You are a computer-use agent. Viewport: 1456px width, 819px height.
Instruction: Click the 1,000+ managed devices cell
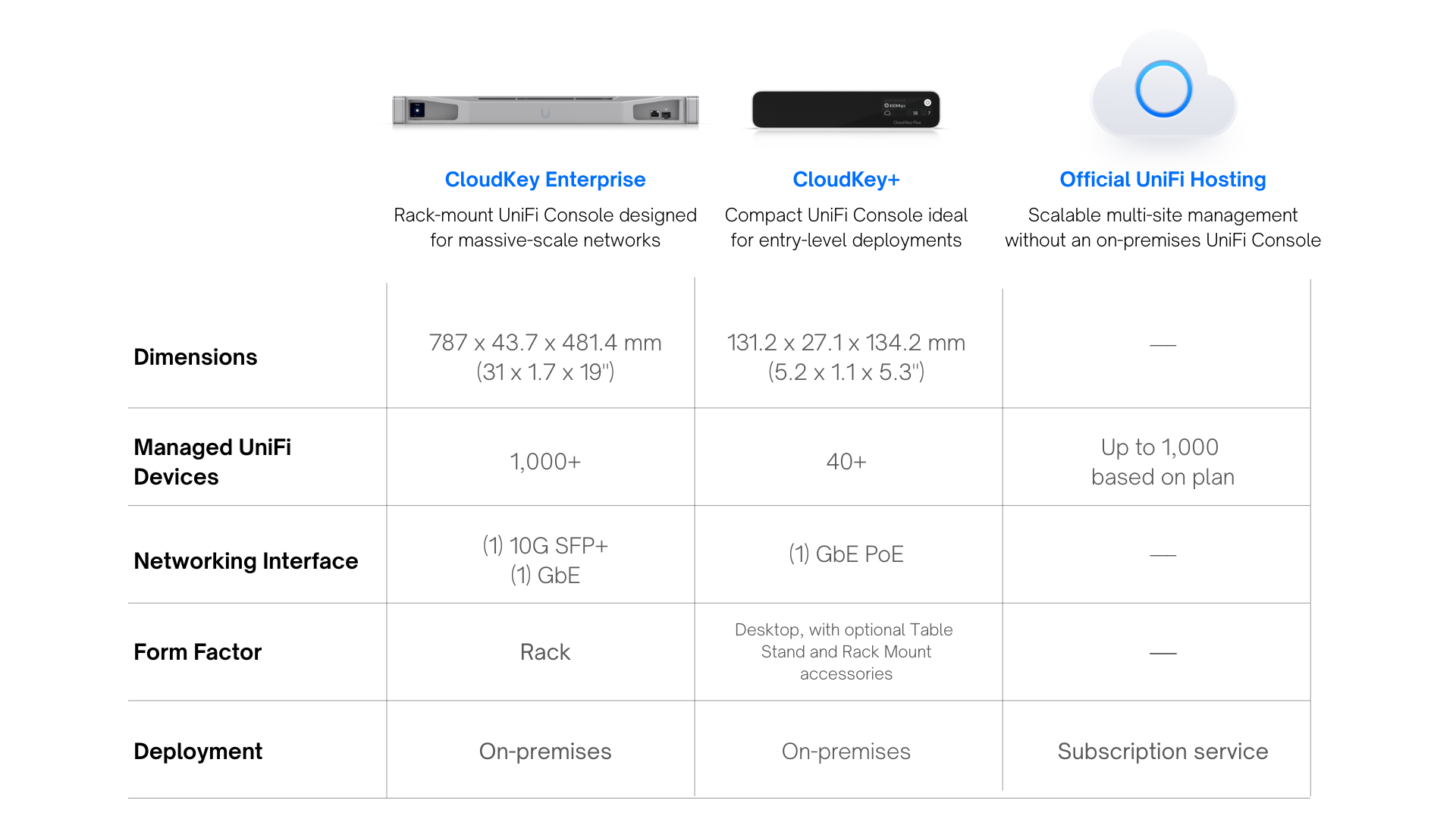[x=544, y=462]
